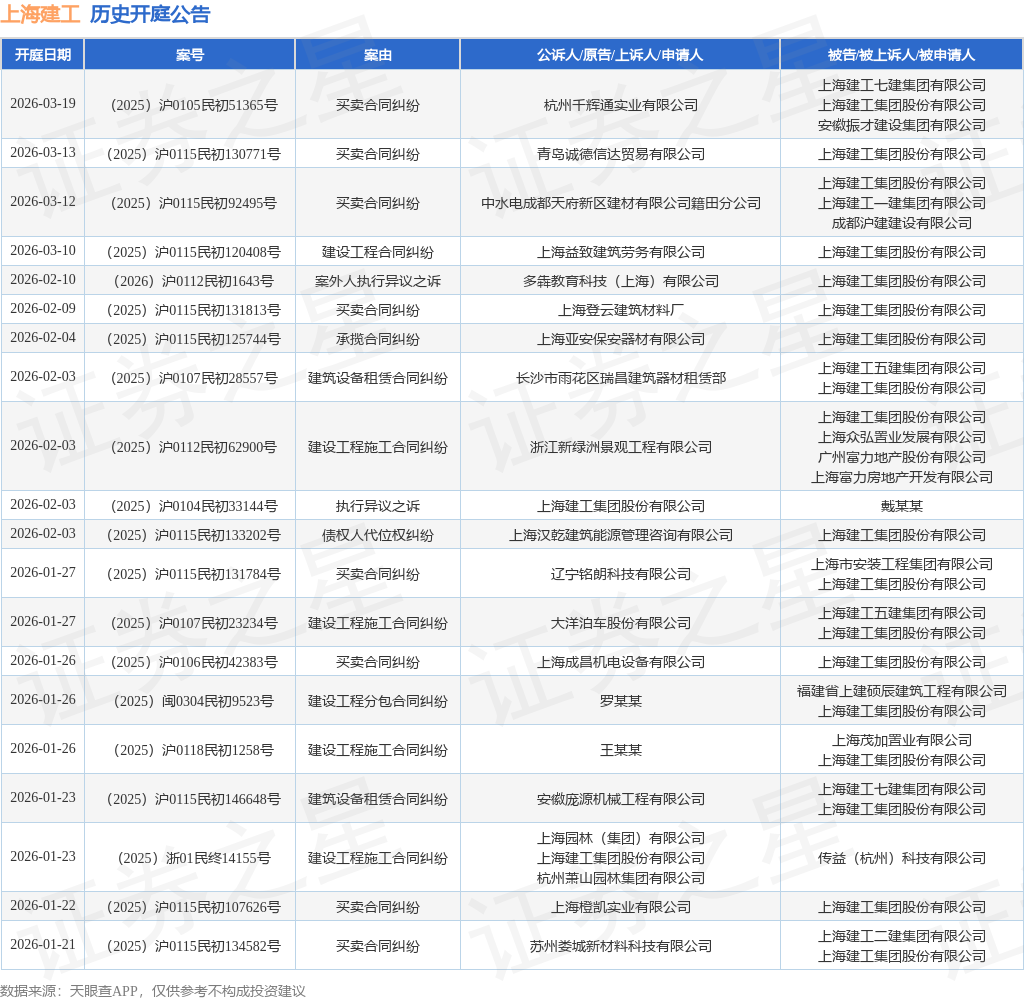Click cause 建设工程合同纠纷
The width and height of the screenshot is (1024, 1000).
(377, 252)
